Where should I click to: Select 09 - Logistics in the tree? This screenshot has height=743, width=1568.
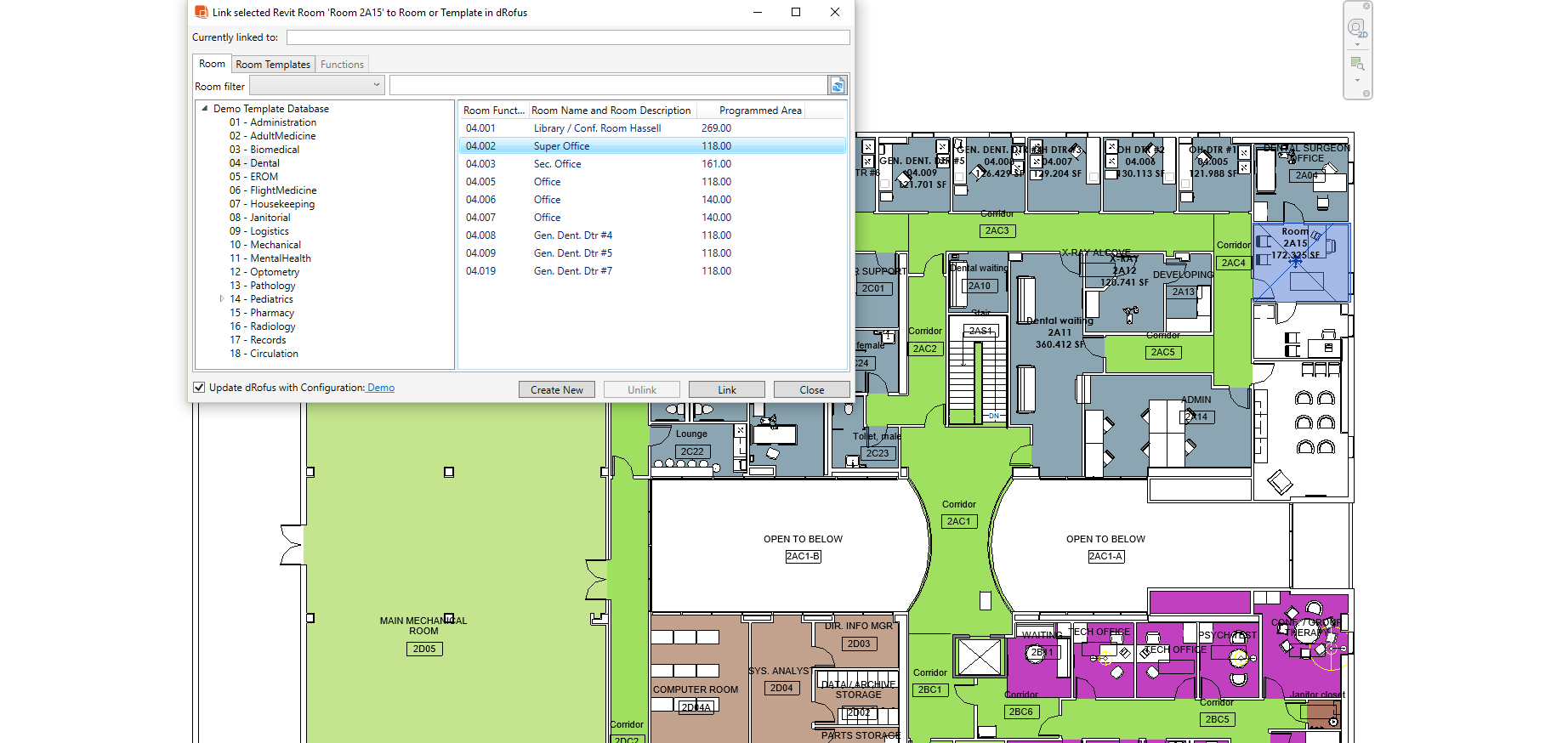(x=258, y=231)
